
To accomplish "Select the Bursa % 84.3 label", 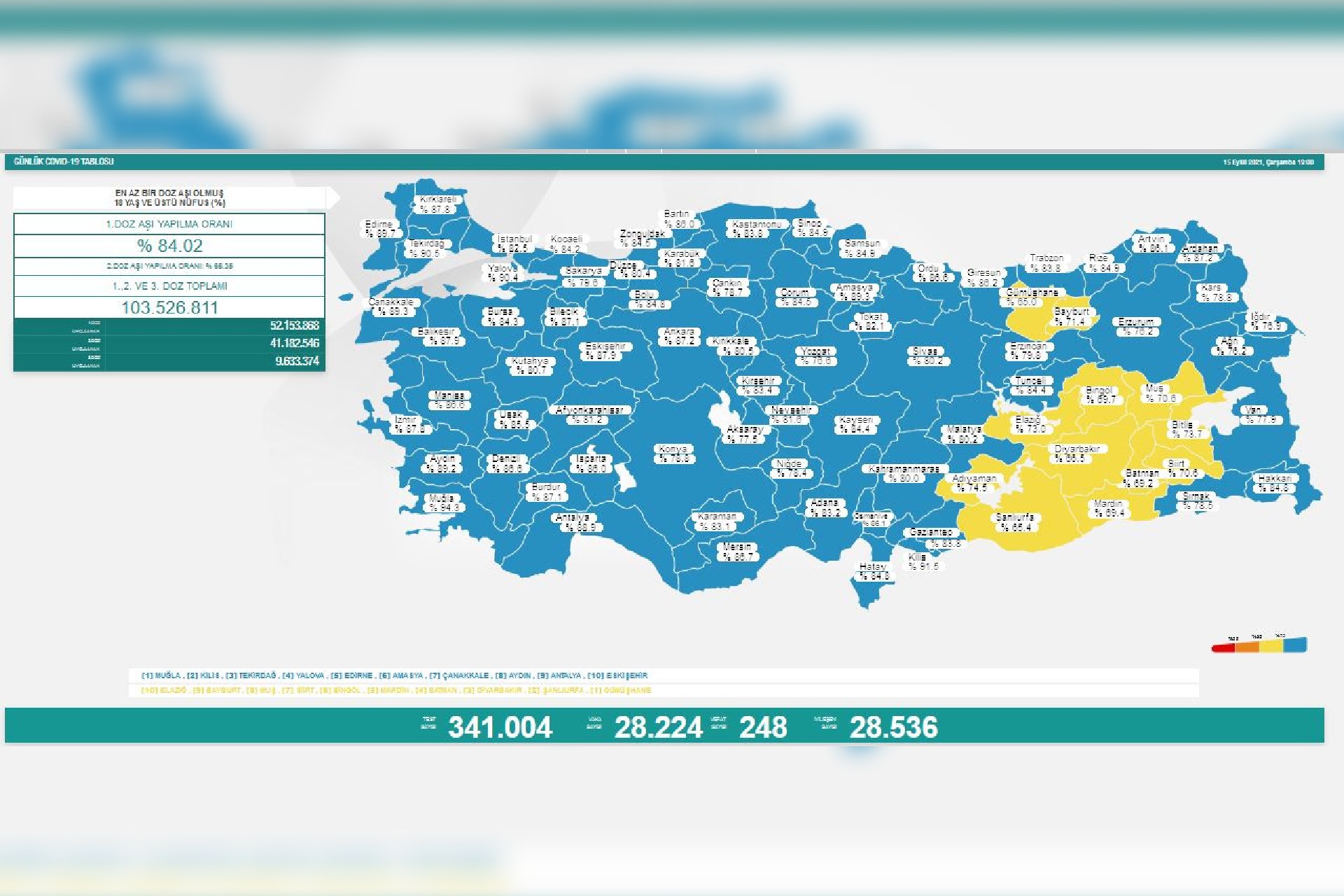I will (501, 316).
